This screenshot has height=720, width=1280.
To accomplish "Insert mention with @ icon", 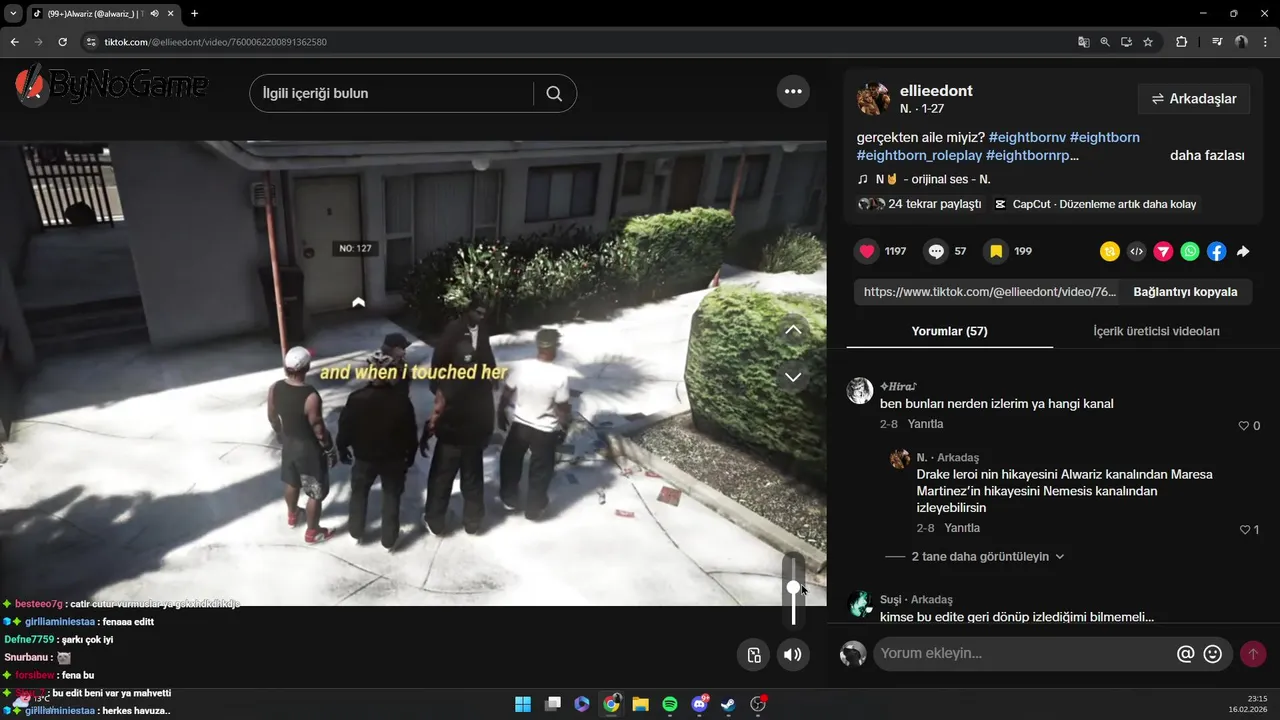I will pos(1186,654).
